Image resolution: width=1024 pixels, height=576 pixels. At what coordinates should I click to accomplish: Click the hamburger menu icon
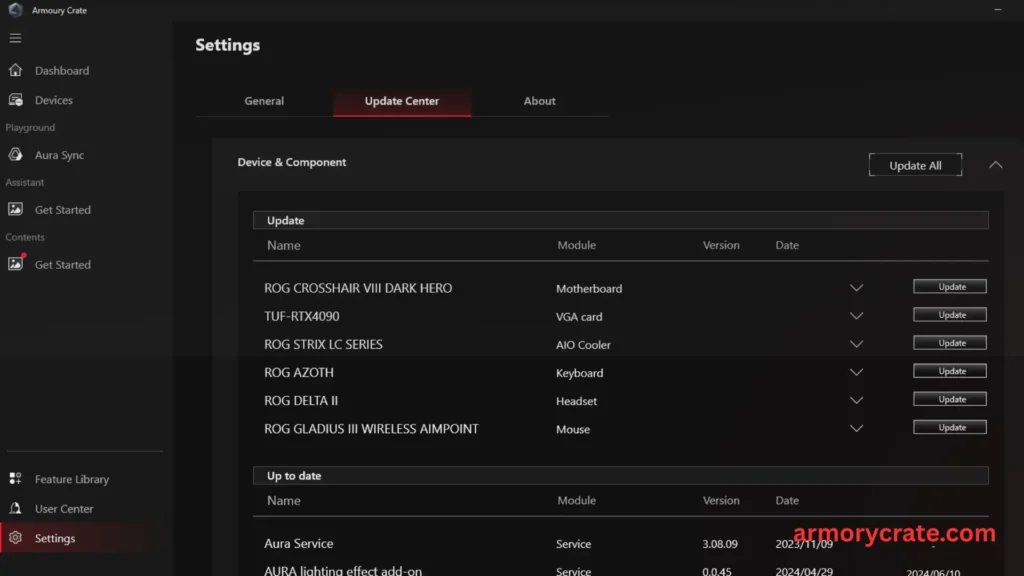click(x=15, y=38)
